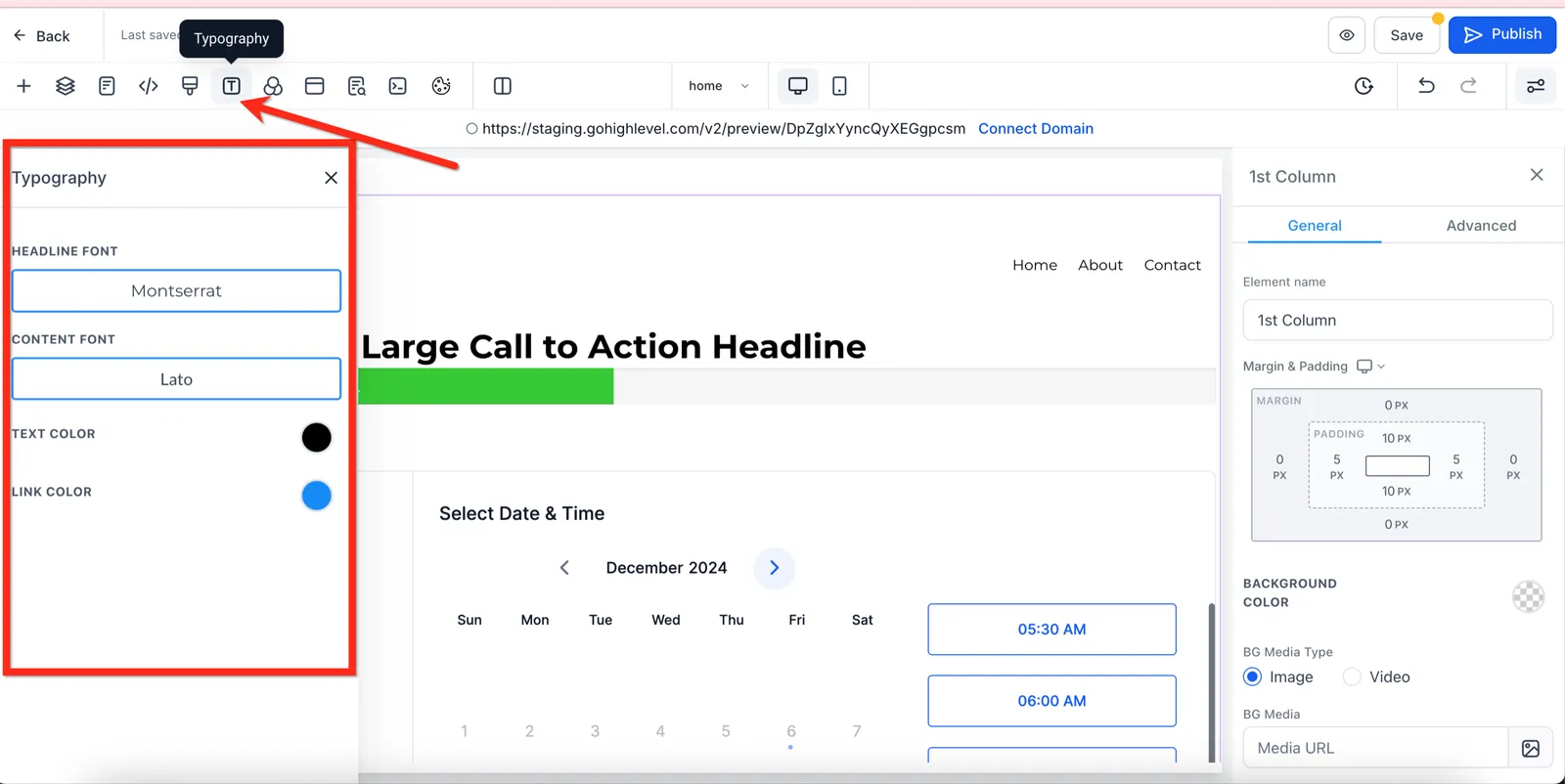Open the Background Color transparent swatch
1565x784 pixels.
click(x=1528, y=596)
